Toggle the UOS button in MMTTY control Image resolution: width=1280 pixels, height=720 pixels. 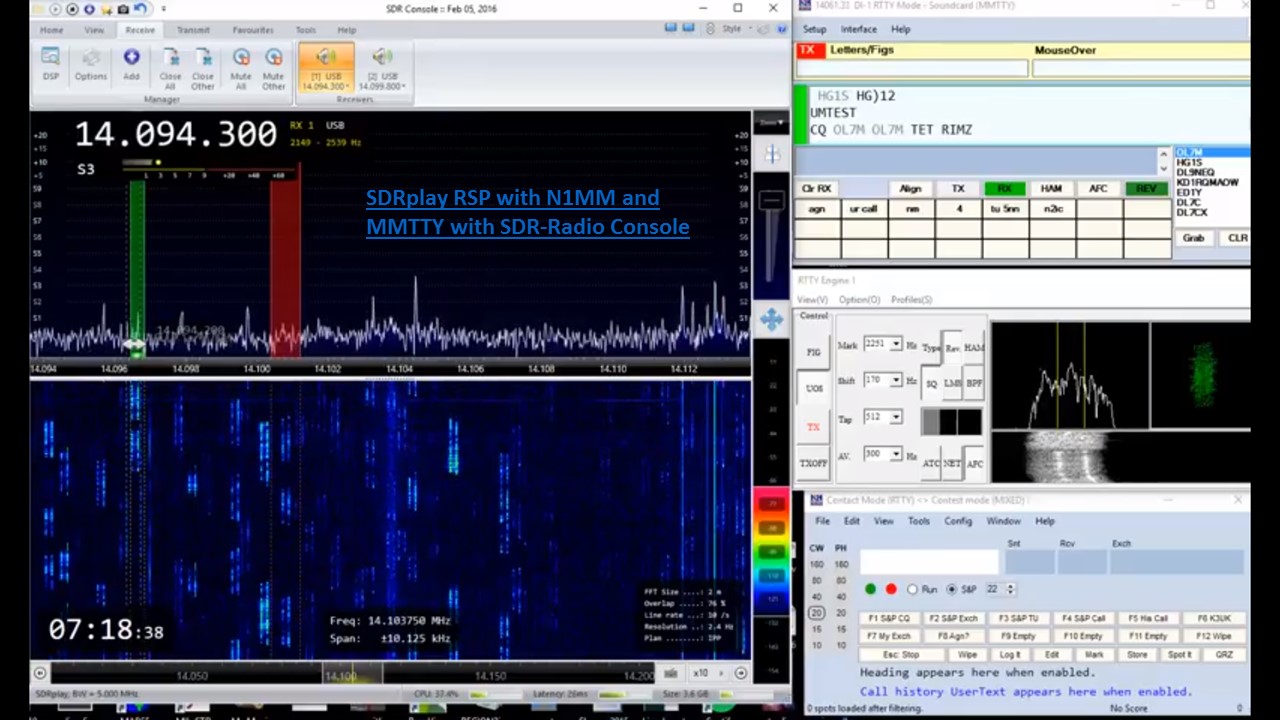(x=813, y=389)
